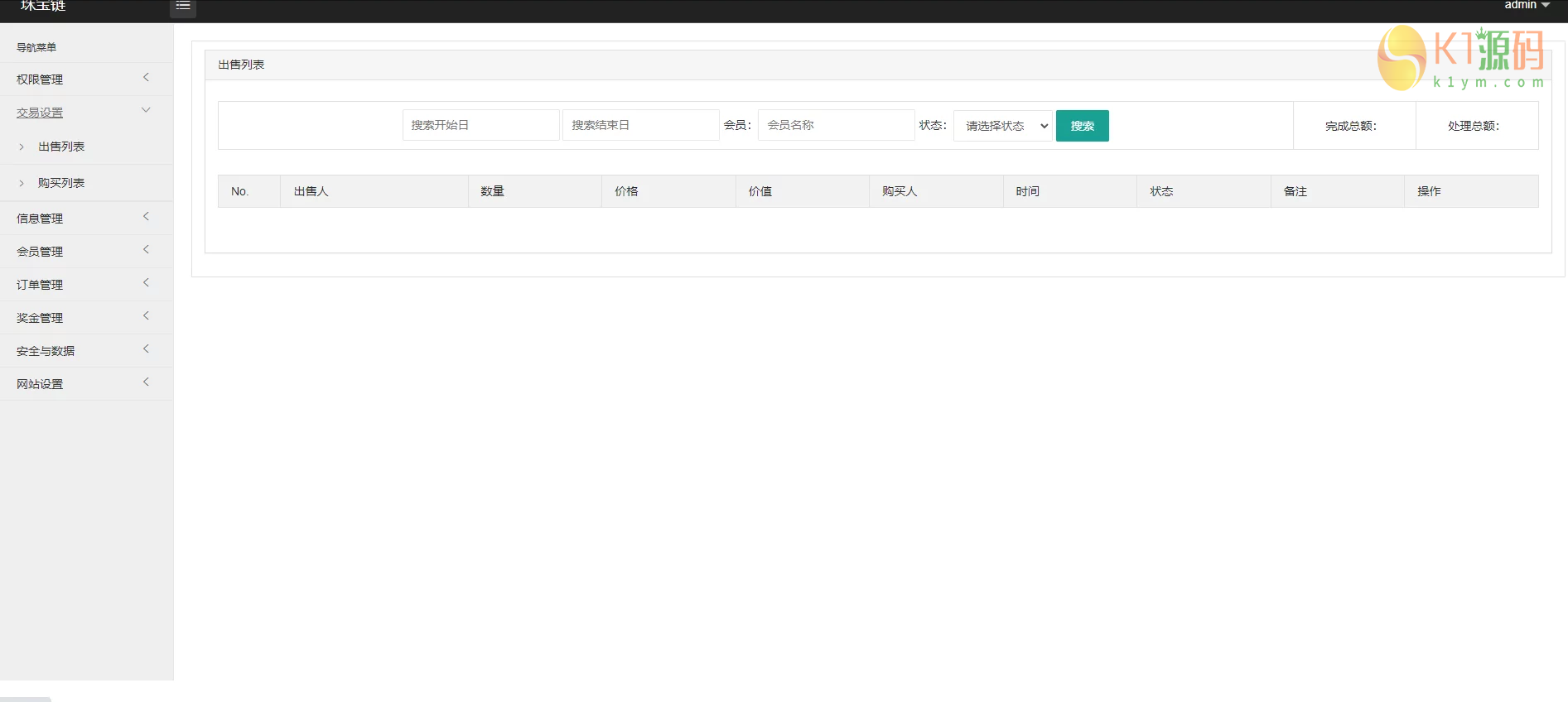The width and height of the screenshot is (1568, 702).
Task: Expand the 权限管理 menu
Action: tap(86, 79)
